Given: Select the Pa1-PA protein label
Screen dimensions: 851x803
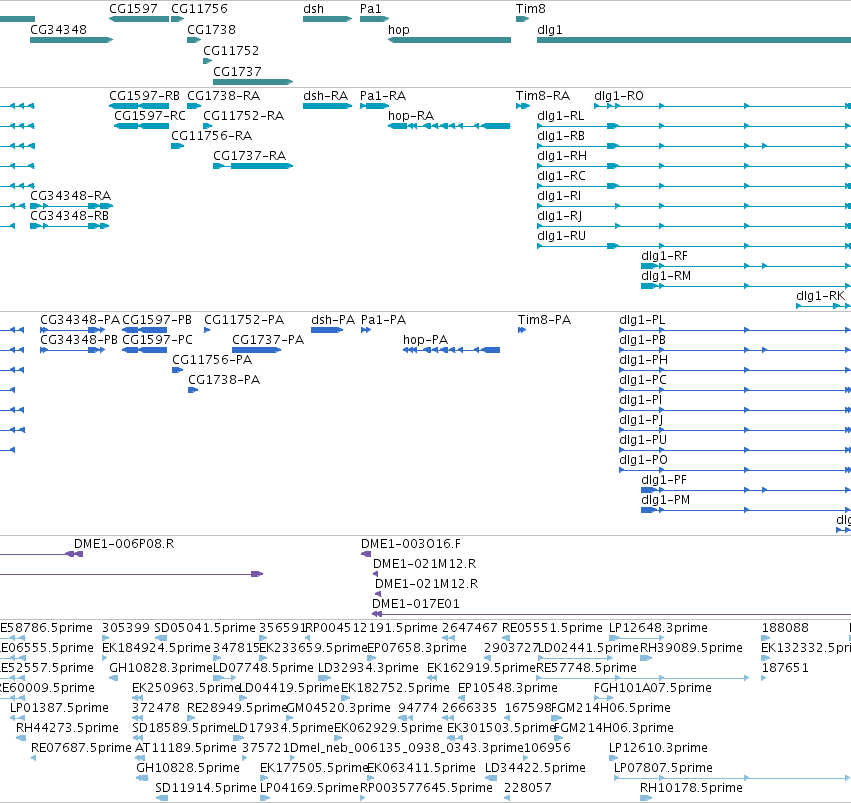Looking at the screenshot, I should coord(383,320).
